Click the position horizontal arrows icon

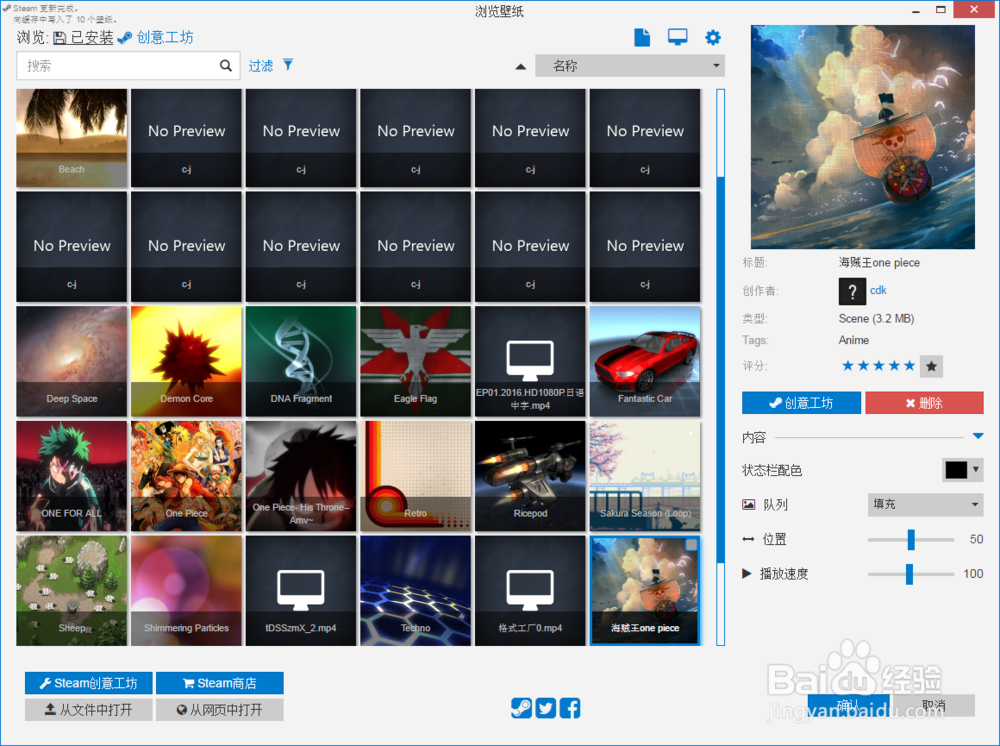click(748, 539)
